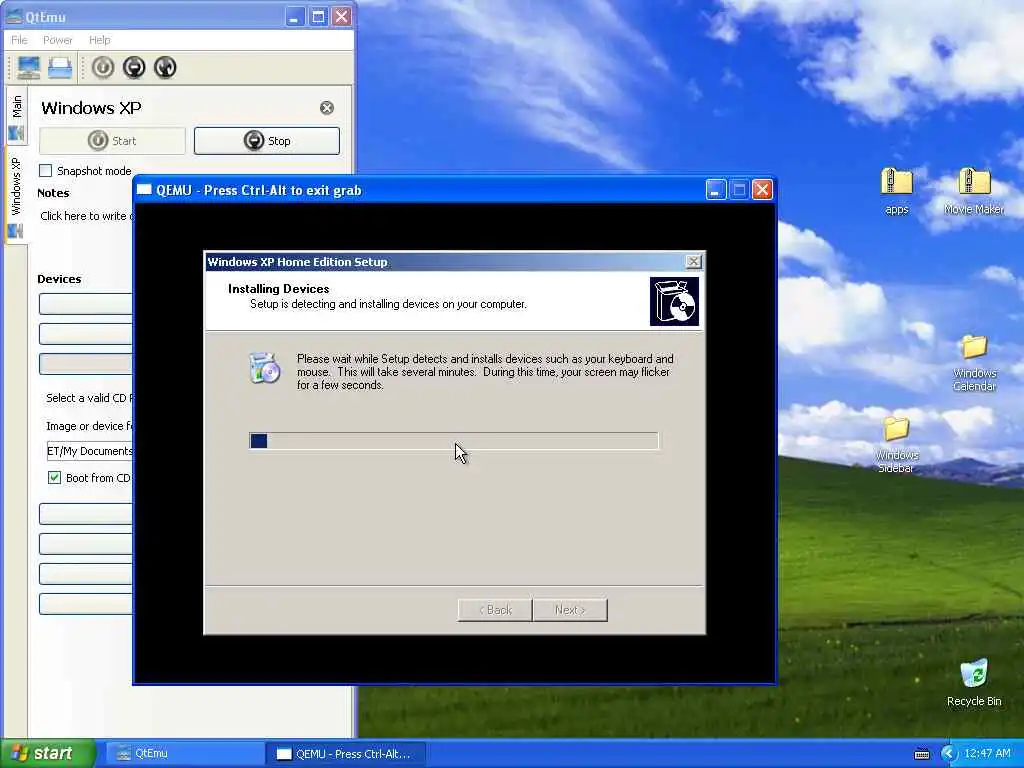The image size is (1024, 768).
Task: Open the Help menu in QtEmu
Action: pos(100,40)
